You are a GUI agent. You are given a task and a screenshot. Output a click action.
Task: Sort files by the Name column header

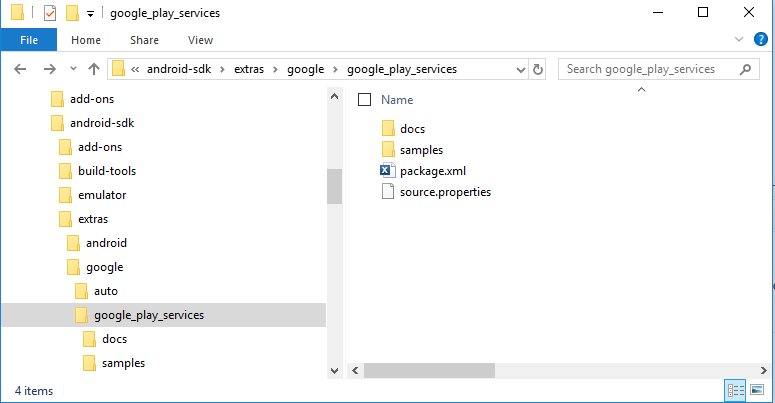[x=397, y=100]
